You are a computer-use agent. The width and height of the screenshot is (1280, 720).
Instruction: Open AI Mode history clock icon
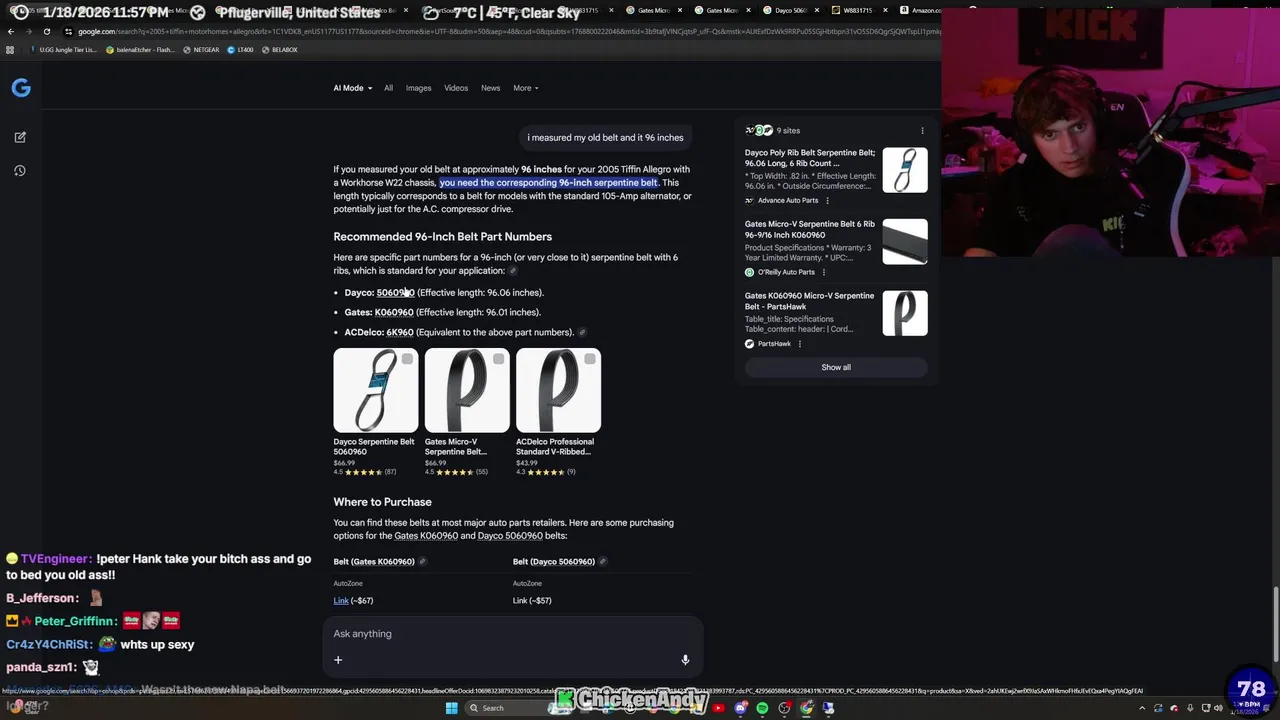click(x=20, y=171)
